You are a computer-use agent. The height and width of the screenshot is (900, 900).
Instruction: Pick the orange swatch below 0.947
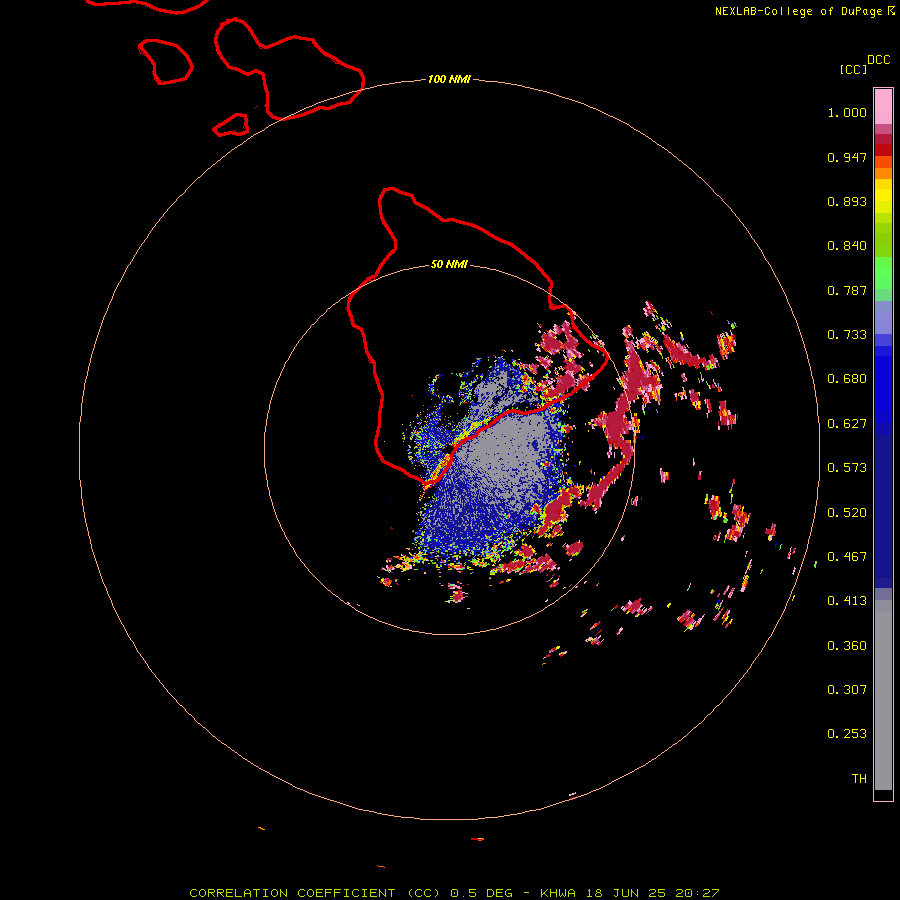point(883,173)
